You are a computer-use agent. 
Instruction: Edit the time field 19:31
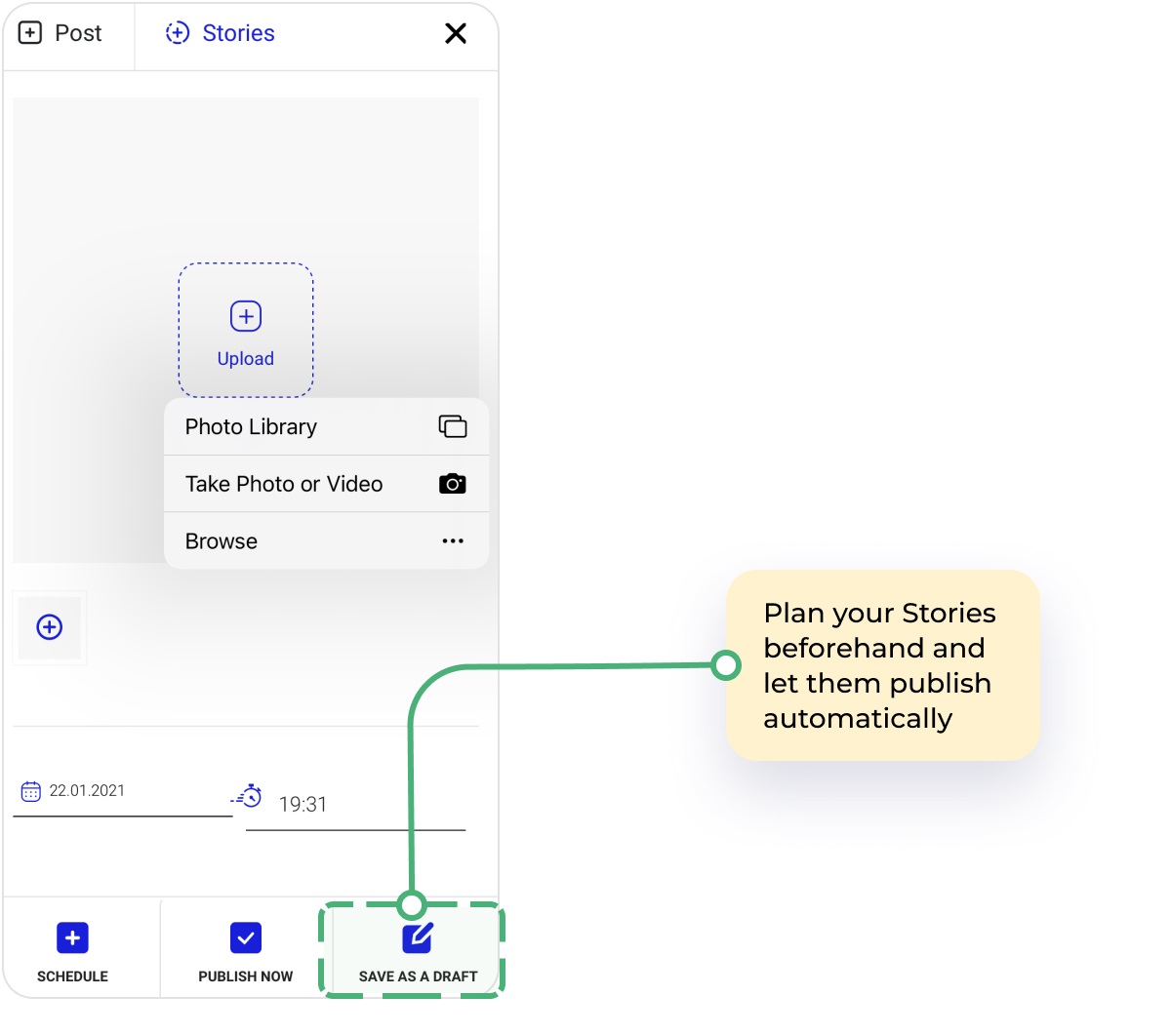pos(355,805)
